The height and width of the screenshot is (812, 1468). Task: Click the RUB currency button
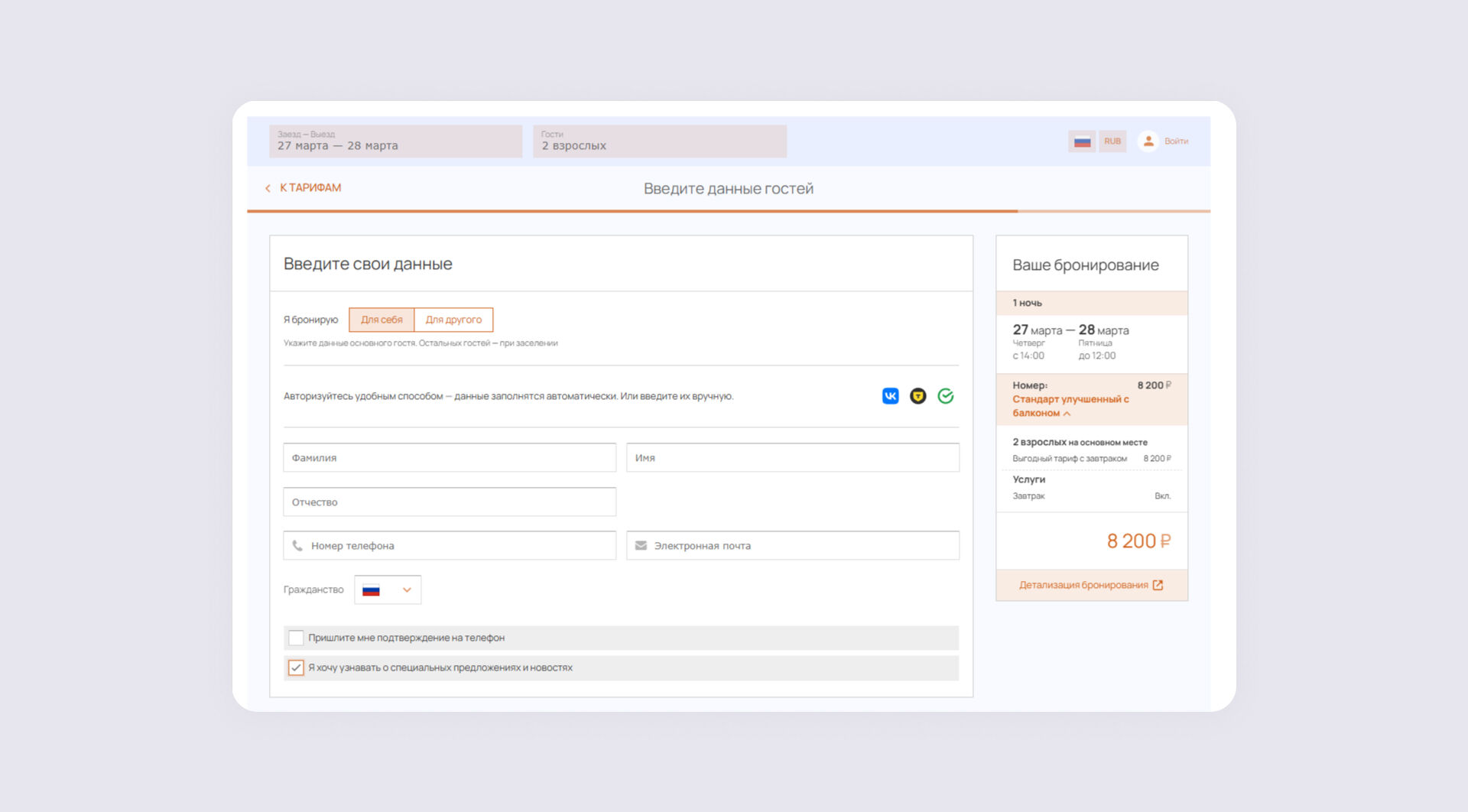[x=1112, y=141]
